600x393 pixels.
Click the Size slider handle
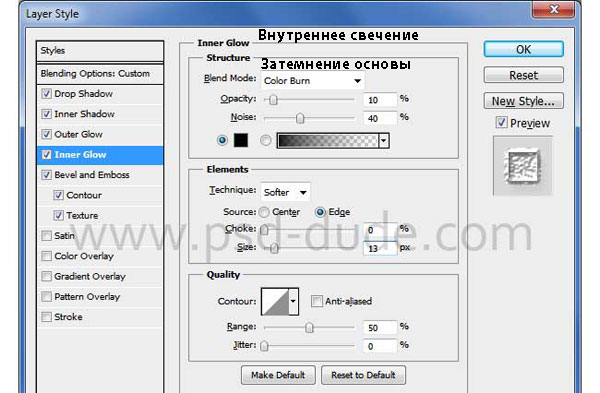(x=274, y=248)
